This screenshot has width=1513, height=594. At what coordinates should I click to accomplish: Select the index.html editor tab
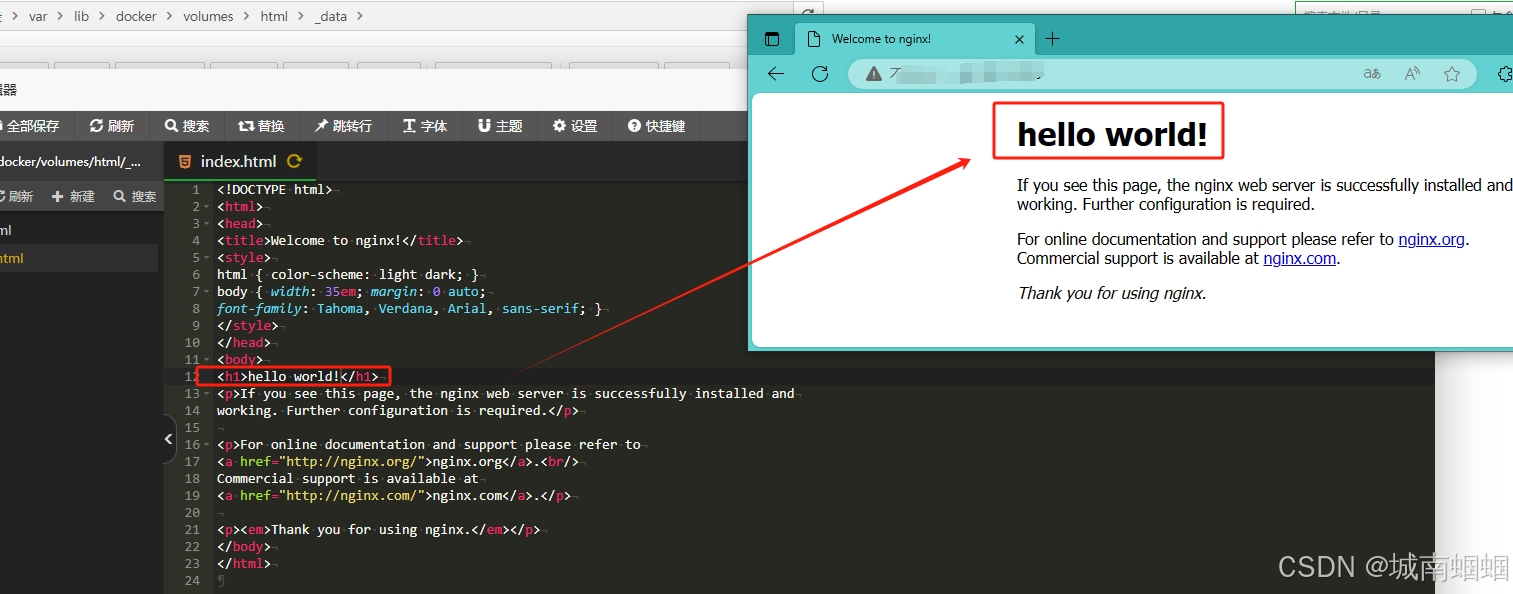[x=238, y=161]
